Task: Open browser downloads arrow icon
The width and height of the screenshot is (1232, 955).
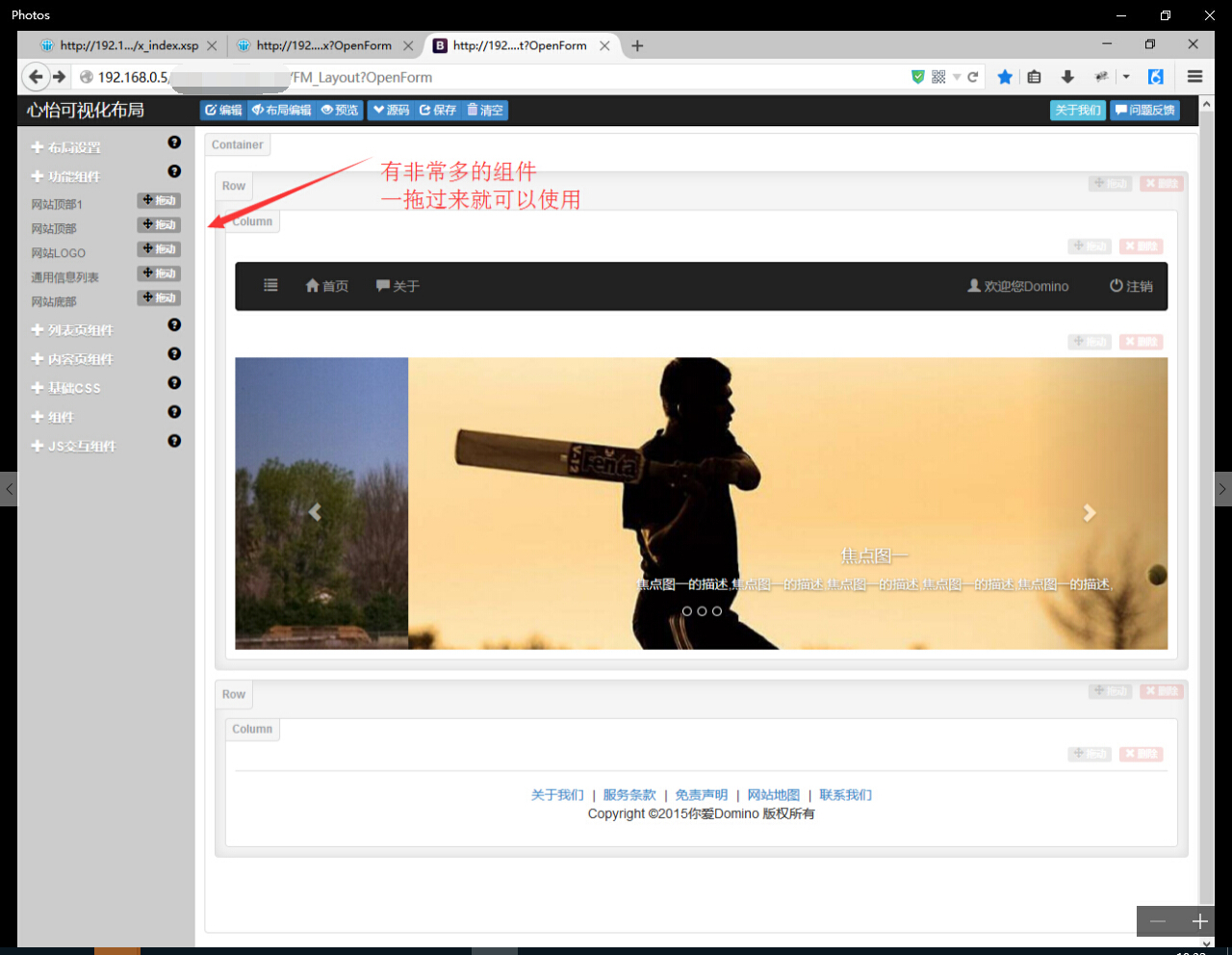Action: (x=1067, y=77)
